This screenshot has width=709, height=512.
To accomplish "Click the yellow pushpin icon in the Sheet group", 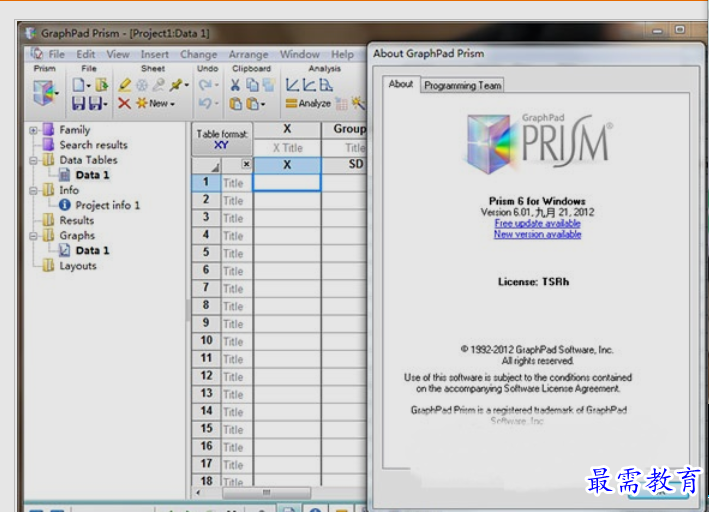I will (175, 85).
